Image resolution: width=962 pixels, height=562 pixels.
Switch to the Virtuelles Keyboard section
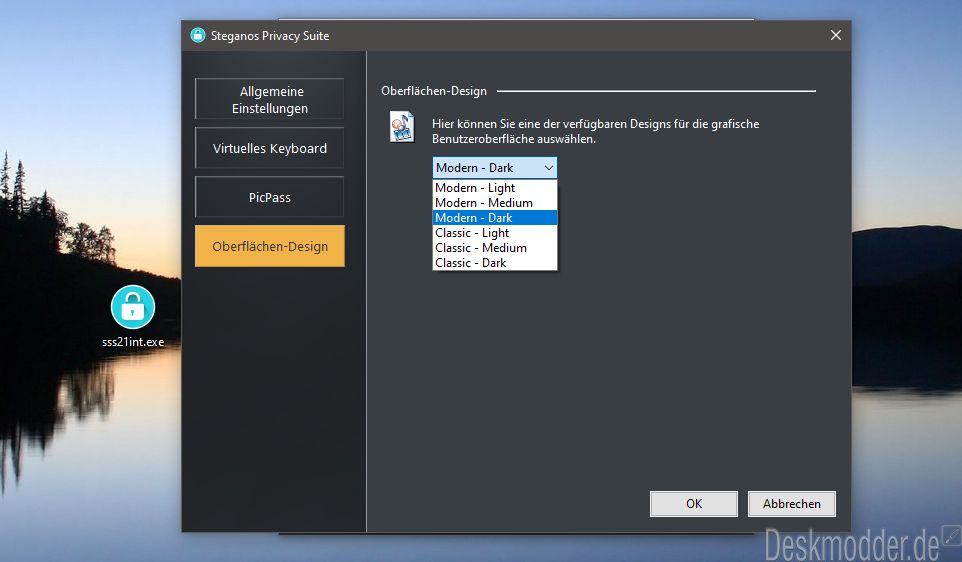269,148
